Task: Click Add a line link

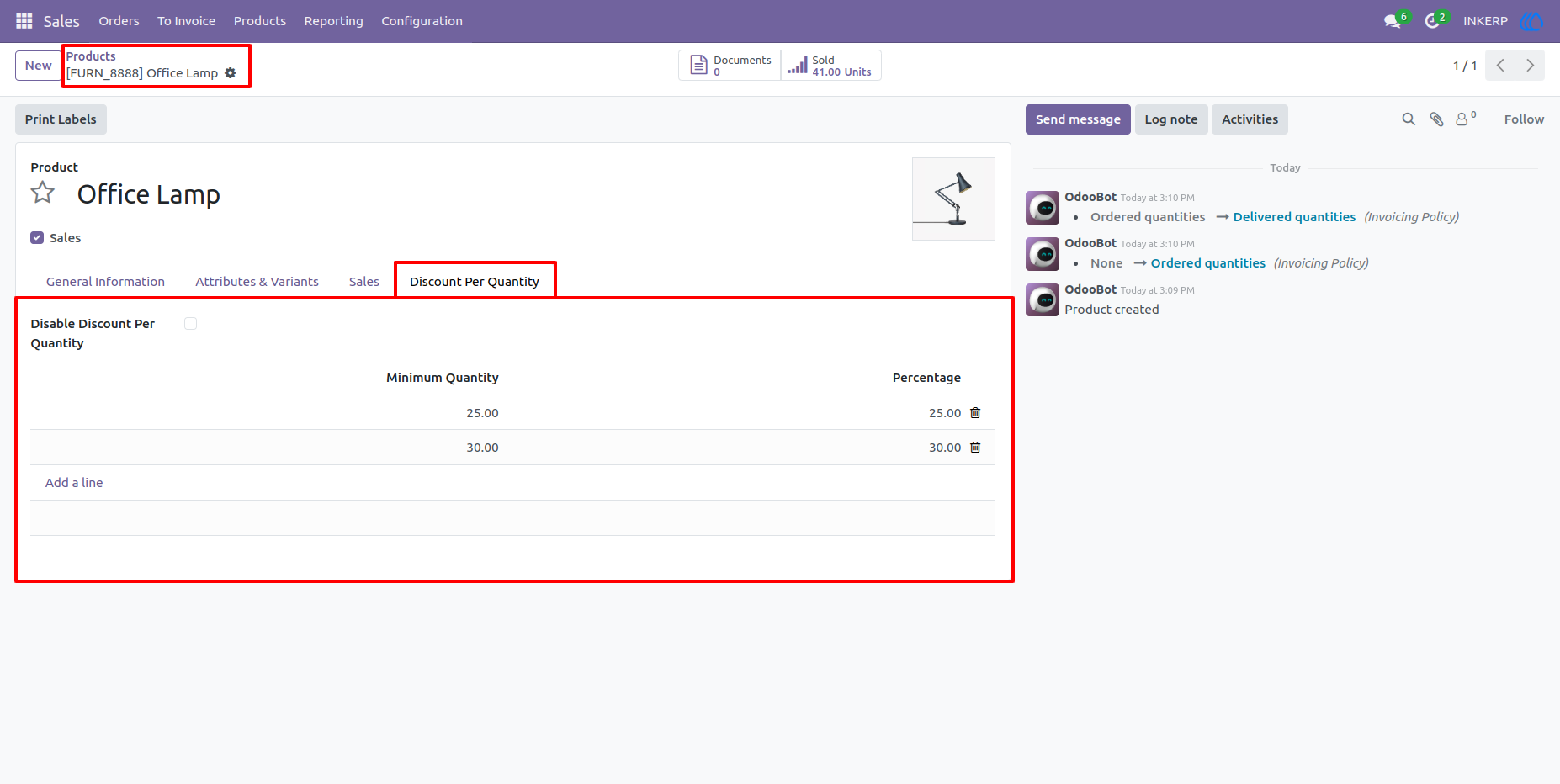Action: (x=74, y=483)
